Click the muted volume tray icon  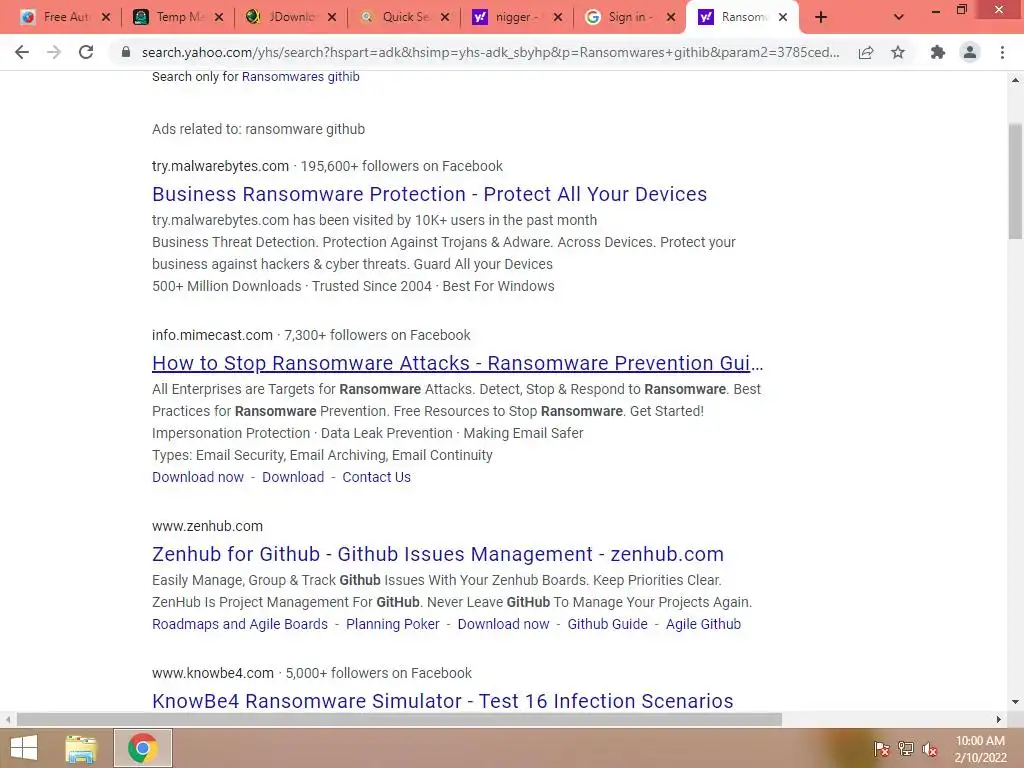click(930, 749)
